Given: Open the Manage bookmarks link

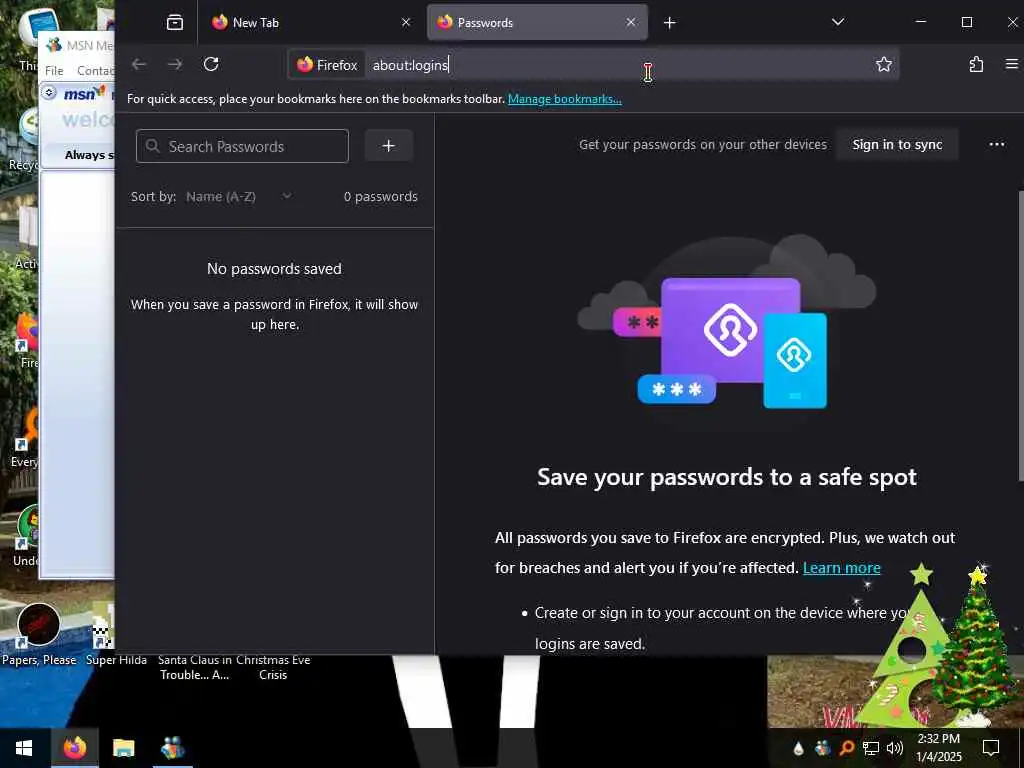Looking at the screenshot, I should (564, 99).
